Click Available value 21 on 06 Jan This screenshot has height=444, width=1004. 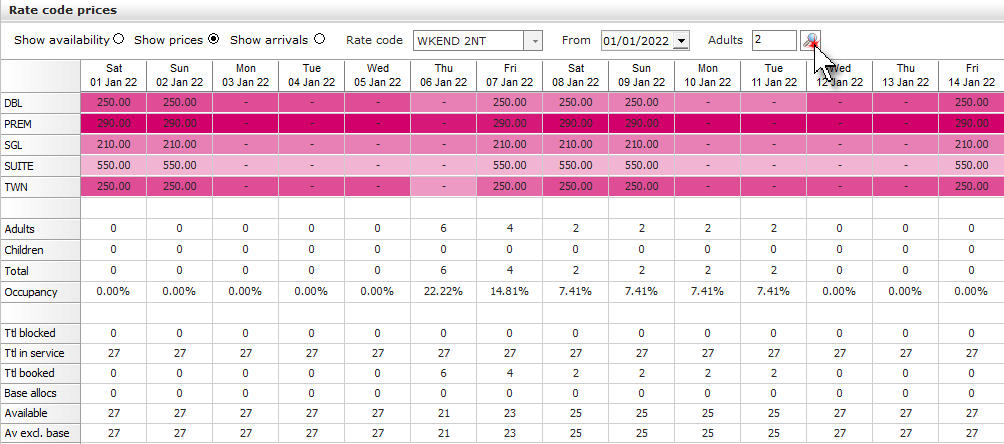[x=444, y=413]
